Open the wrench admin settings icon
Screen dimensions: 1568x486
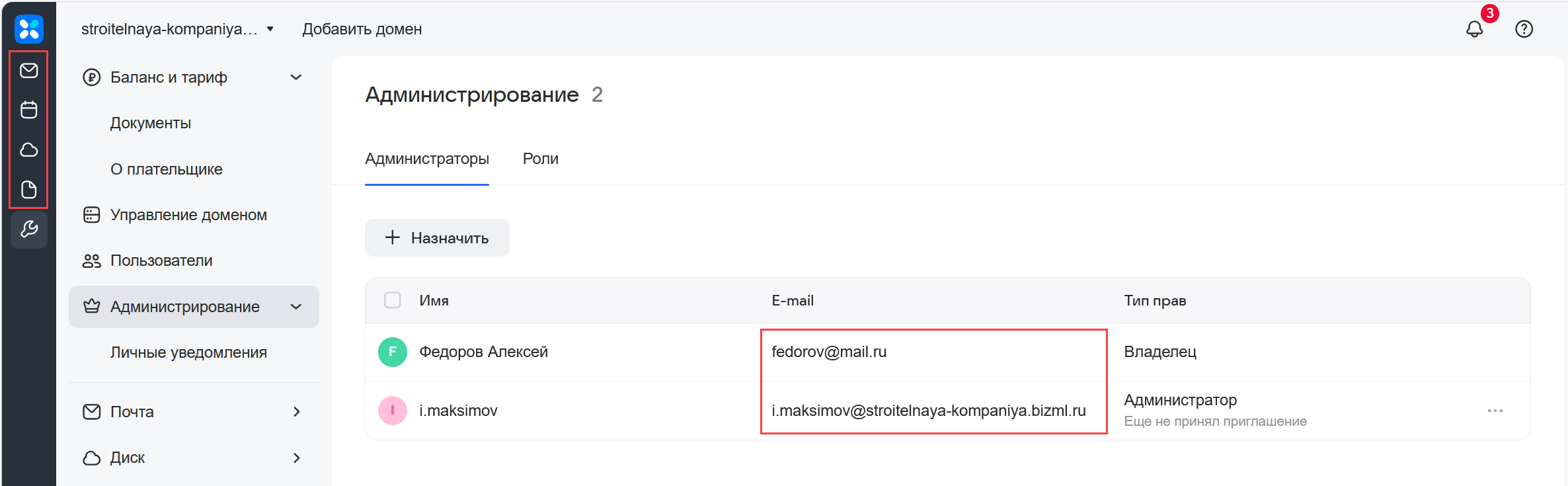pyautogui.click(x=29, y=229)
